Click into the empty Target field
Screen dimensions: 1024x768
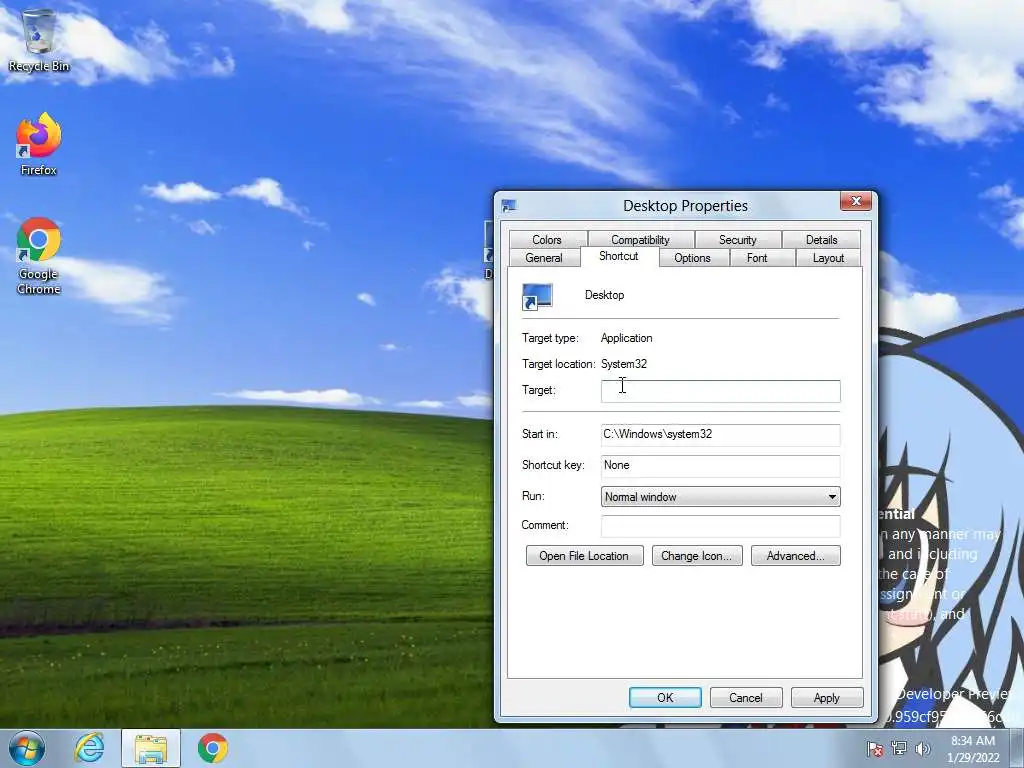(x=720, y=391)
